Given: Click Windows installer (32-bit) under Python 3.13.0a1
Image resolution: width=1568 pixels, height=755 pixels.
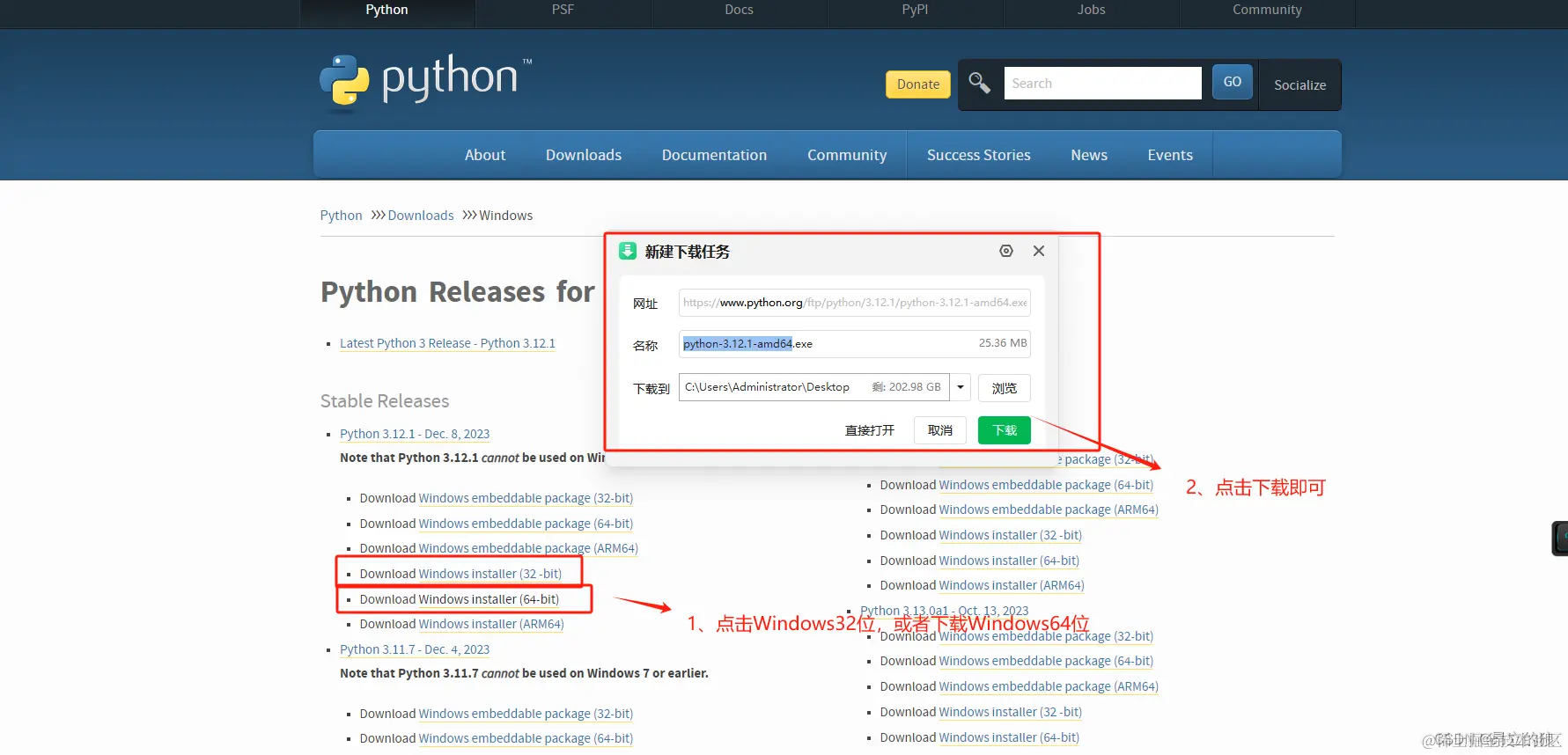Looking at the screenshot, I should 1011,712.
